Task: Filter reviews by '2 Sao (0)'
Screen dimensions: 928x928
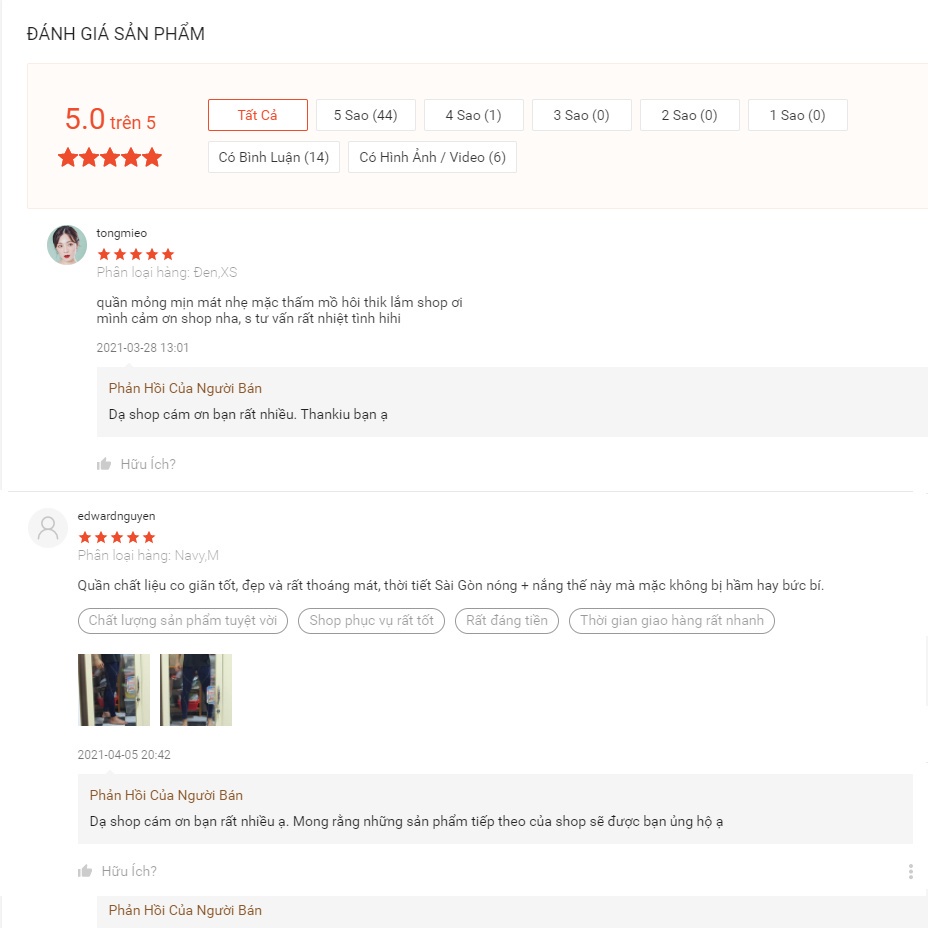Action: point(689,115)
